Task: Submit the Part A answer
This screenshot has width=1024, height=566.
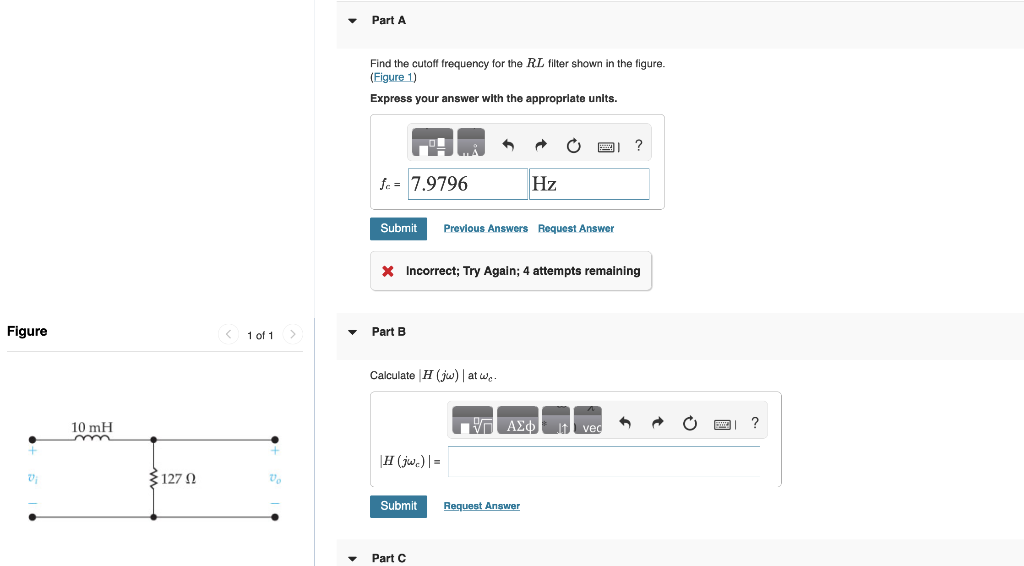Action: pos(398,228)
